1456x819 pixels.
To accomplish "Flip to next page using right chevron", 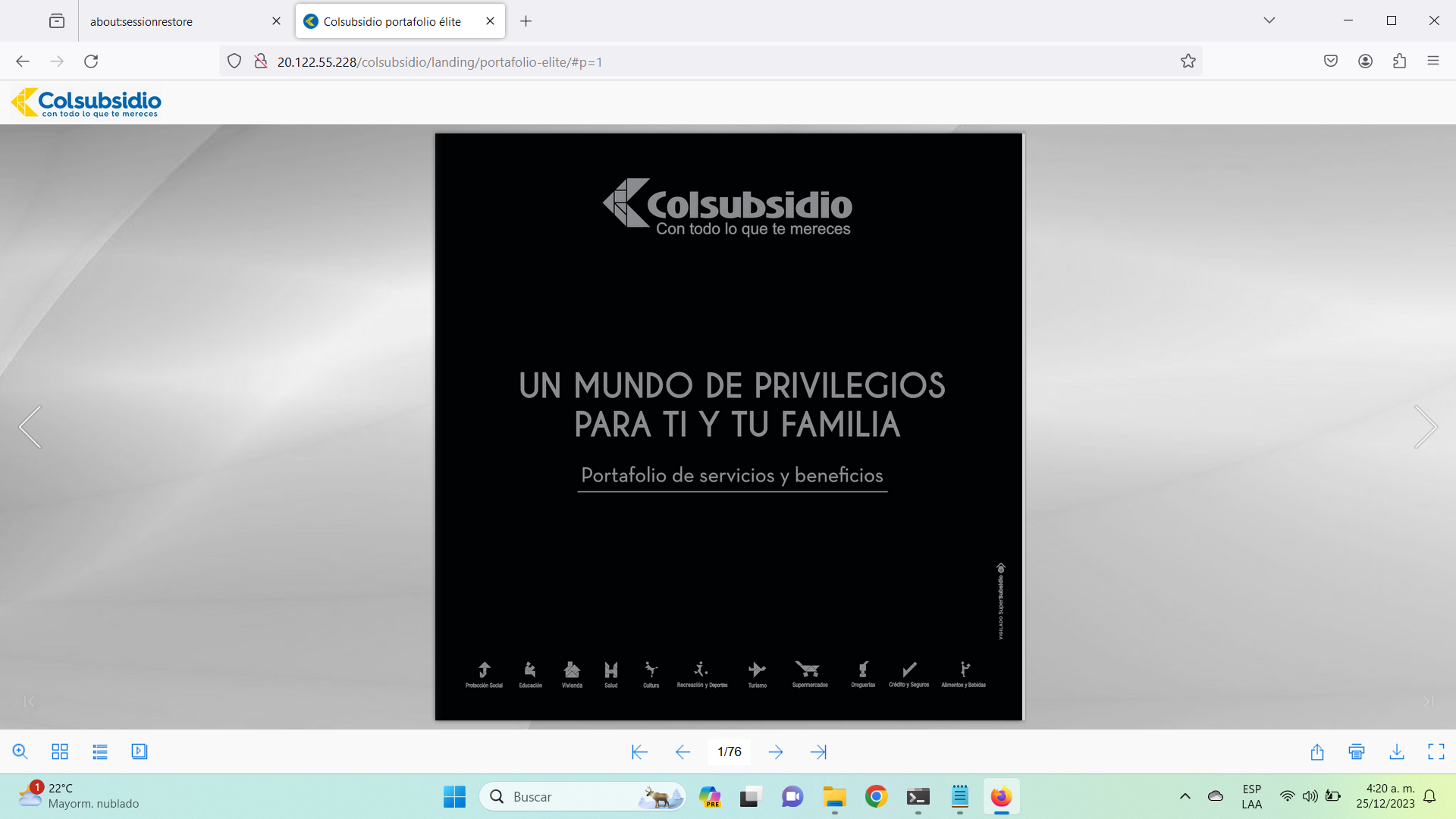I will tap(1426, 427).
